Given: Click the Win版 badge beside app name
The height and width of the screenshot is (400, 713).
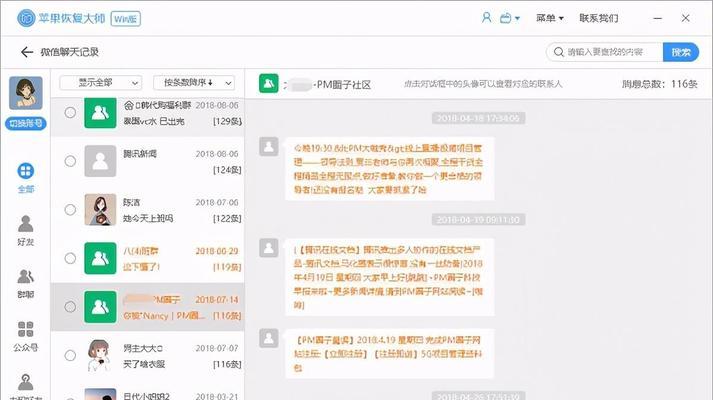Looking at the screenshot, I should tap(126, 19).
